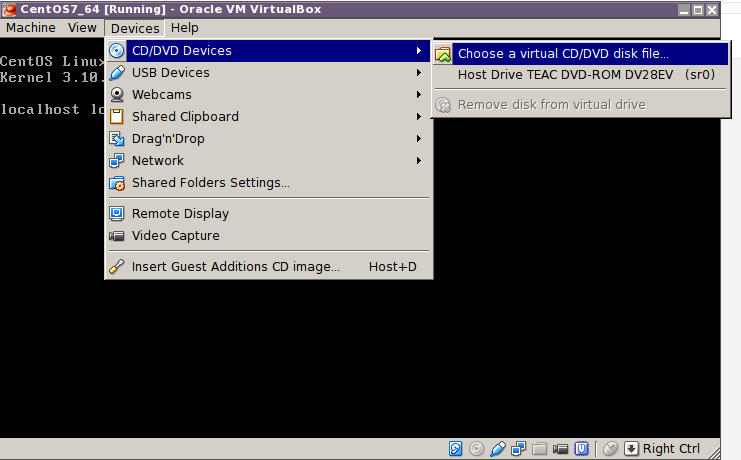Click the keyboard capture arrow indicator
Viewport: 741px width, 460px height.
tap(631, 448)
